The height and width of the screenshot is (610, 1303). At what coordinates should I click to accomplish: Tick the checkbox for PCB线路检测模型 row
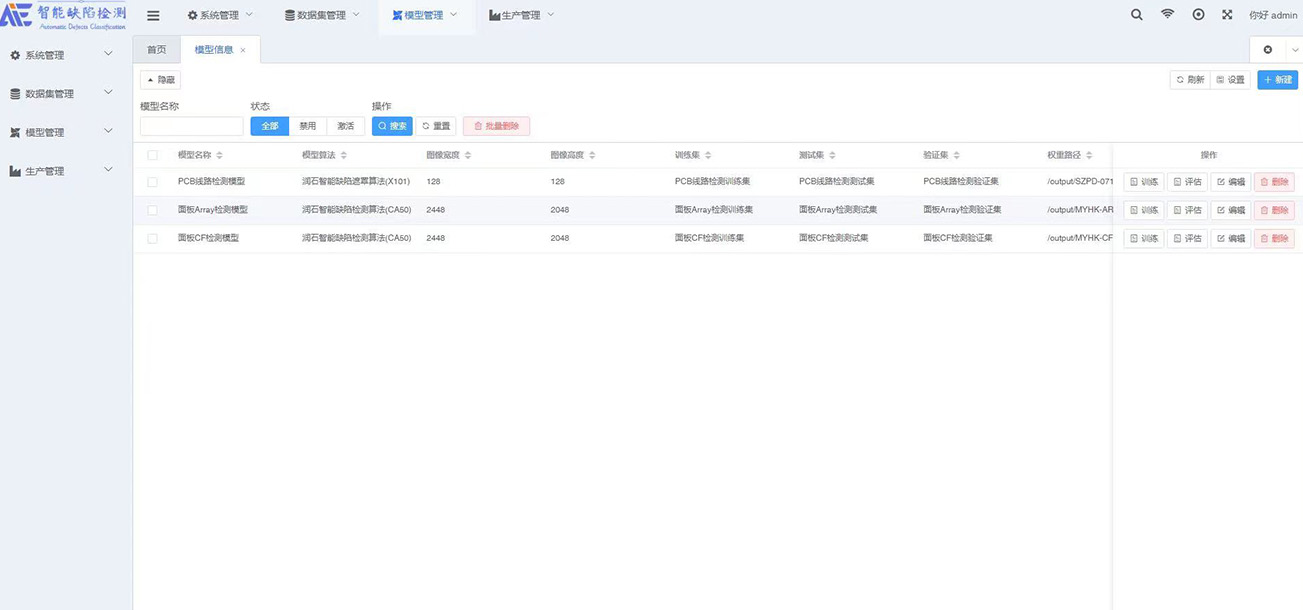point(152,182)
